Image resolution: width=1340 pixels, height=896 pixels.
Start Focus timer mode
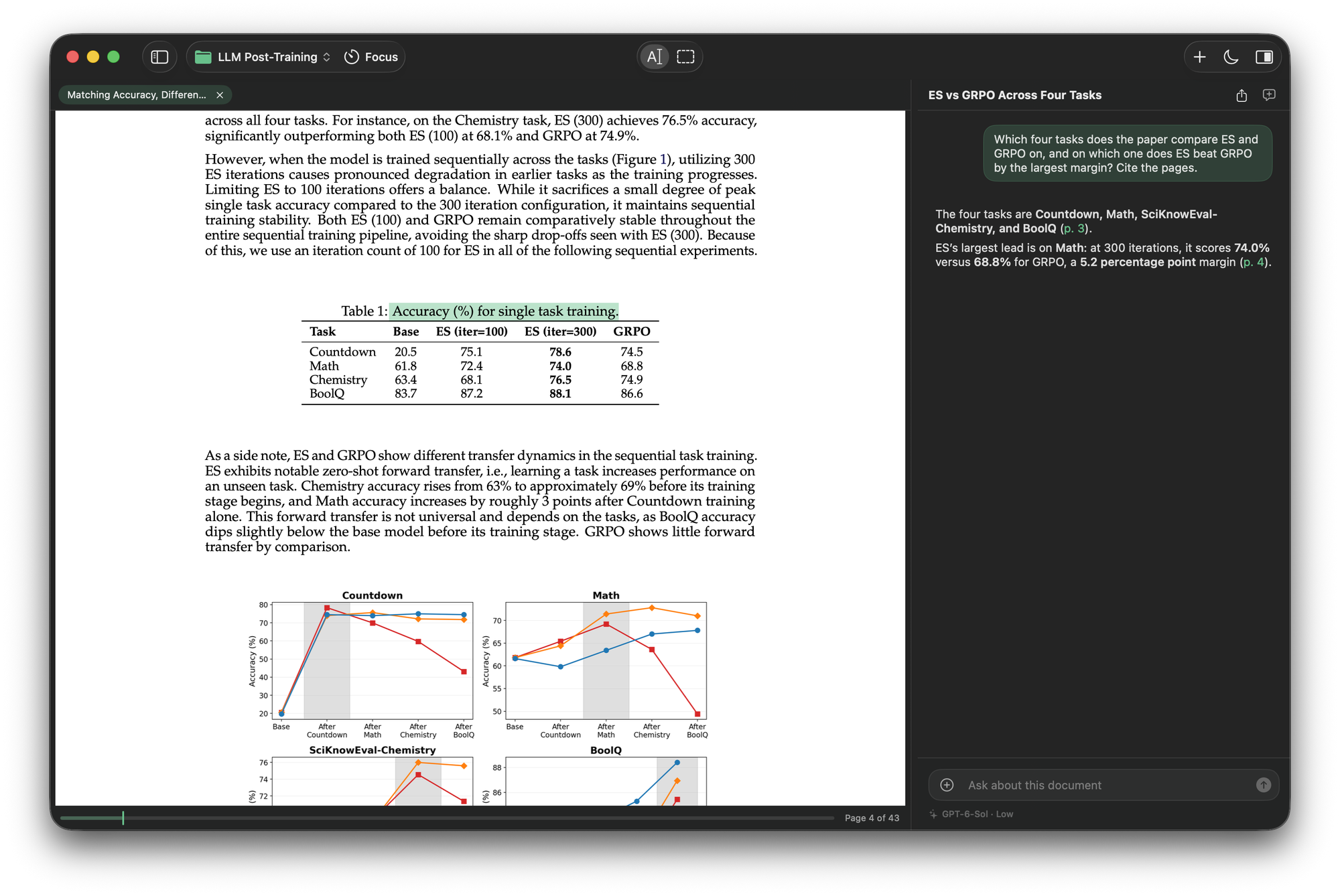371,57
